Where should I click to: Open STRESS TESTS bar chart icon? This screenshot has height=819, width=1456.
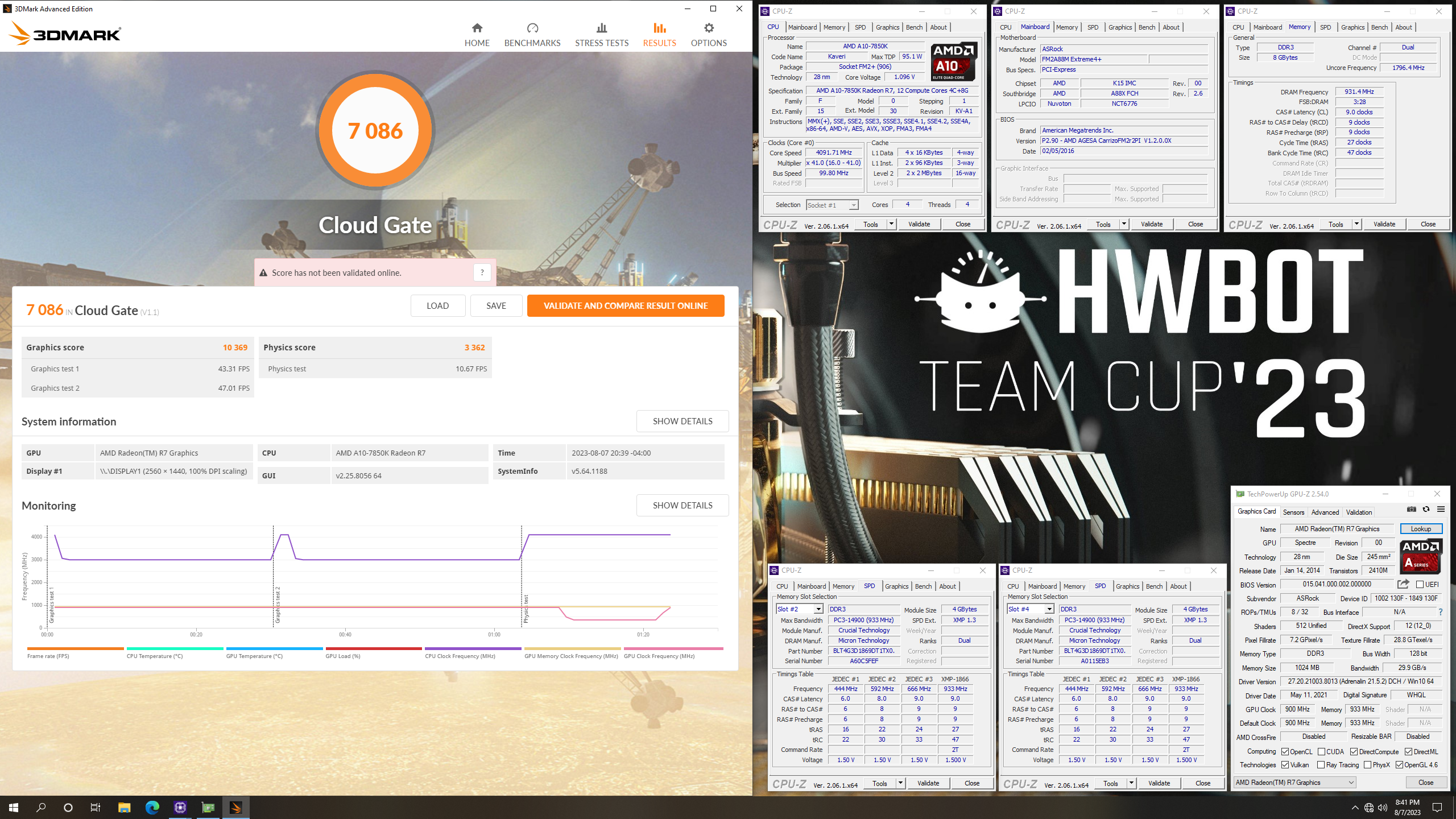tap(602, 28)
